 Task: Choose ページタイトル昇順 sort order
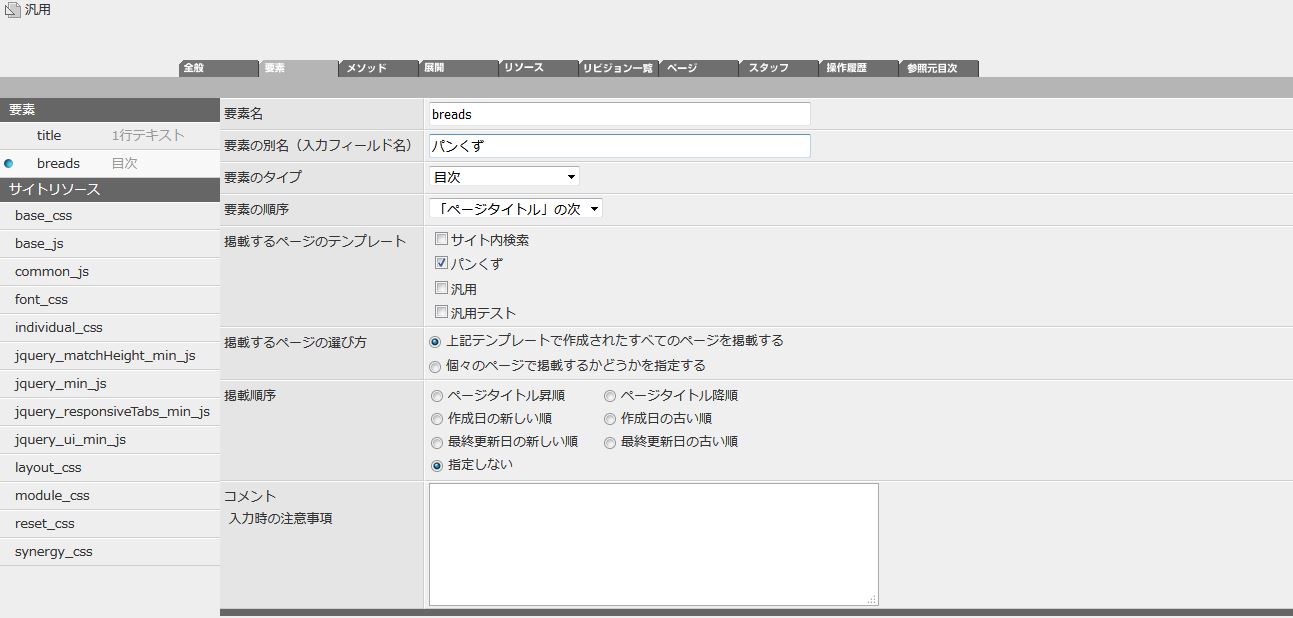pyautogui.click(x=436, y=396)
